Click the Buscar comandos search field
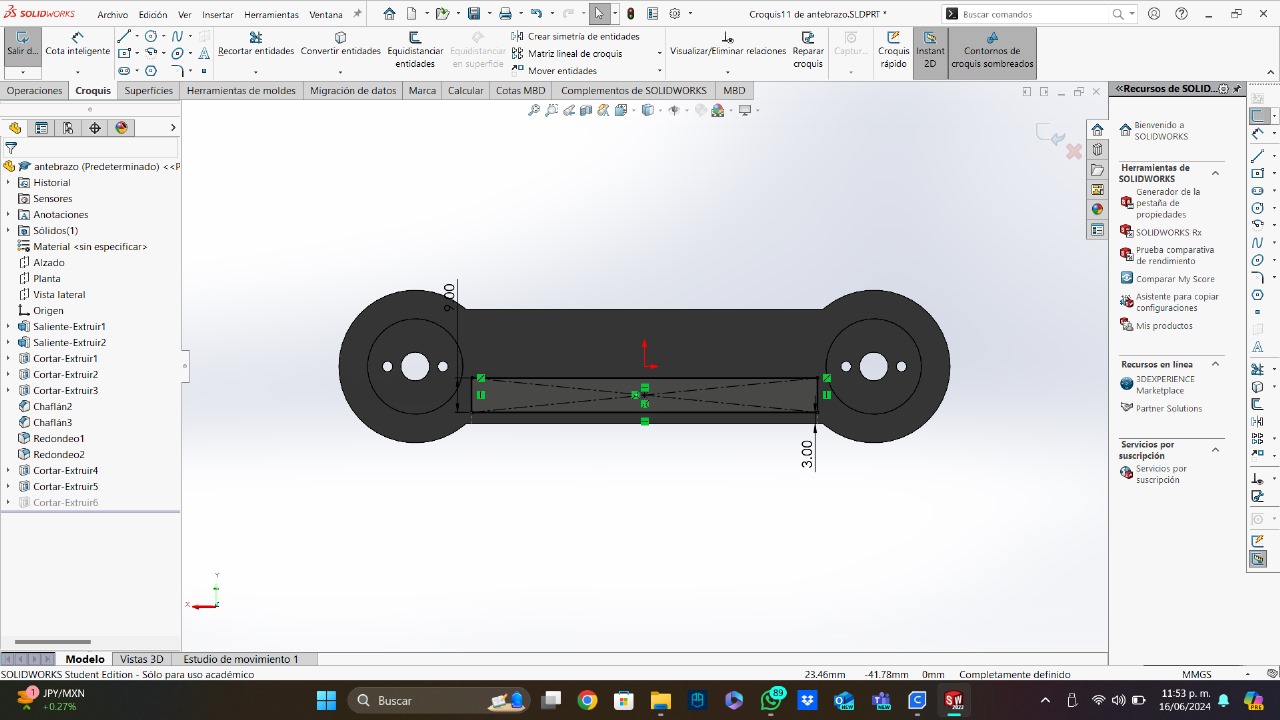The height and width of the screenshot is (720, 1280). pos(1036,14)
